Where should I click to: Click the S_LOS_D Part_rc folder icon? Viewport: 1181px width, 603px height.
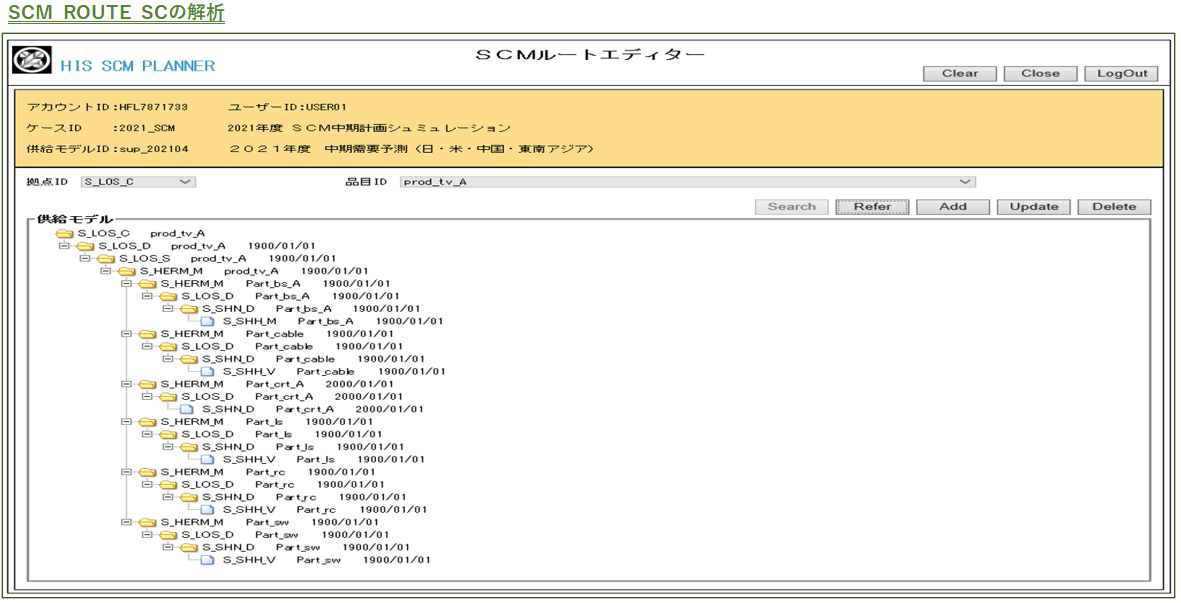168,484
